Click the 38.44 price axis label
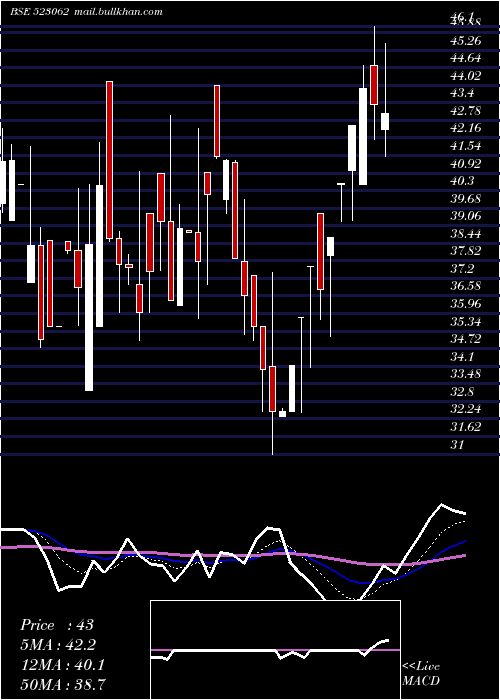The height and width of the screenshot is (700, 500). pos(466,234)
